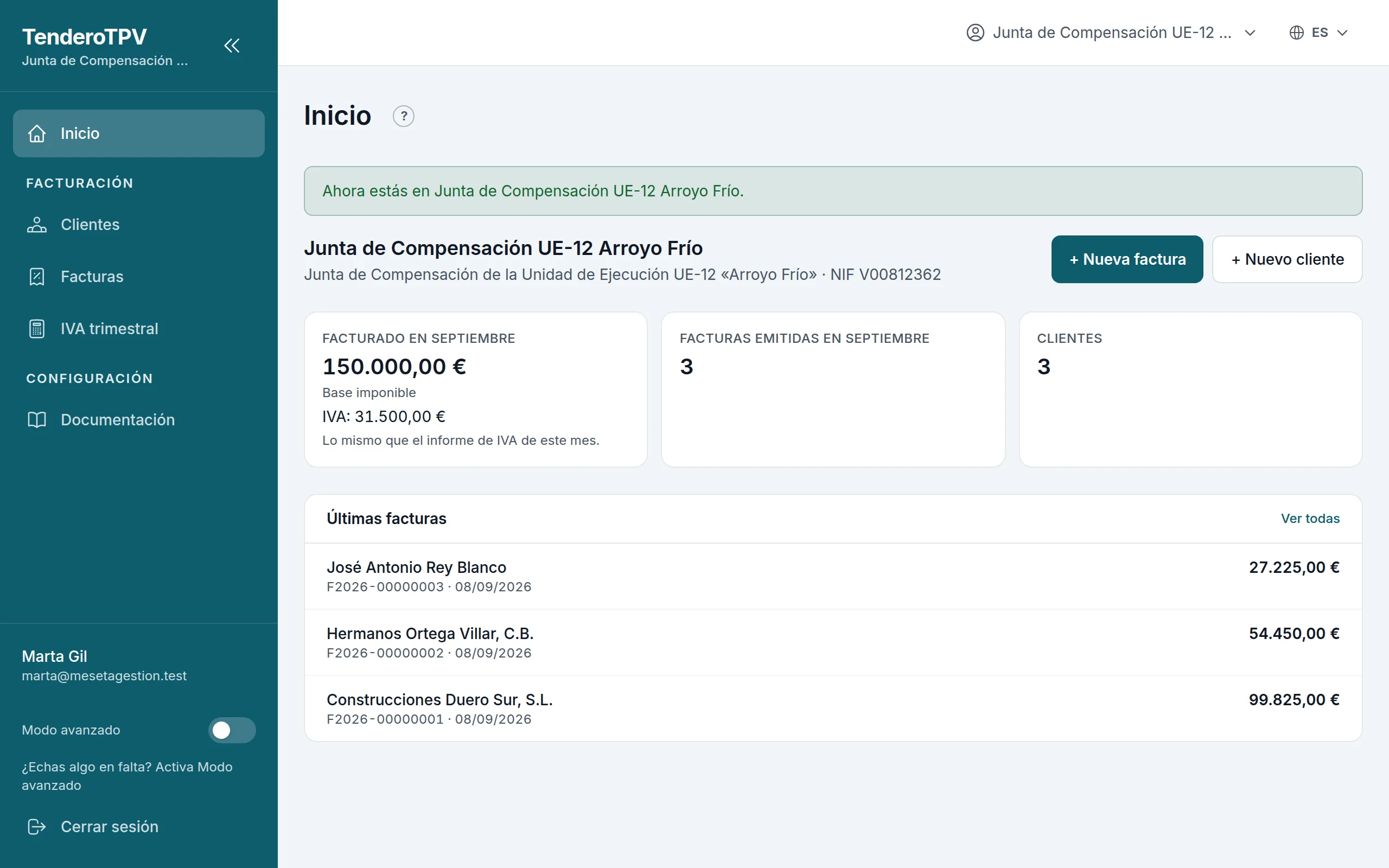Open Documentación in the sidebar
Viewport: 1389px width, 868px height.
click(139, 420)
